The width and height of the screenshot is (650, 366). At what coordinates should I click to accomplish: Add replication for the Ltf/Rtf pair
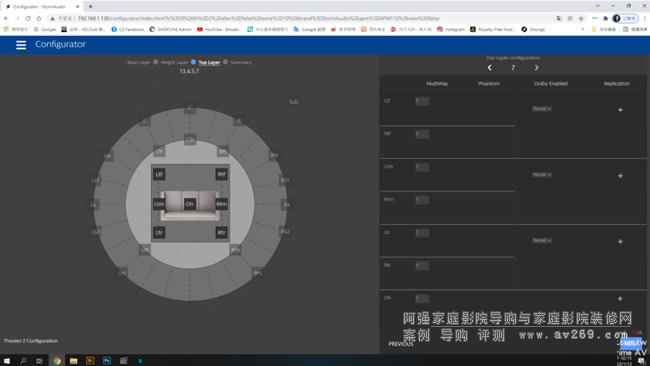tap(620, 110)
